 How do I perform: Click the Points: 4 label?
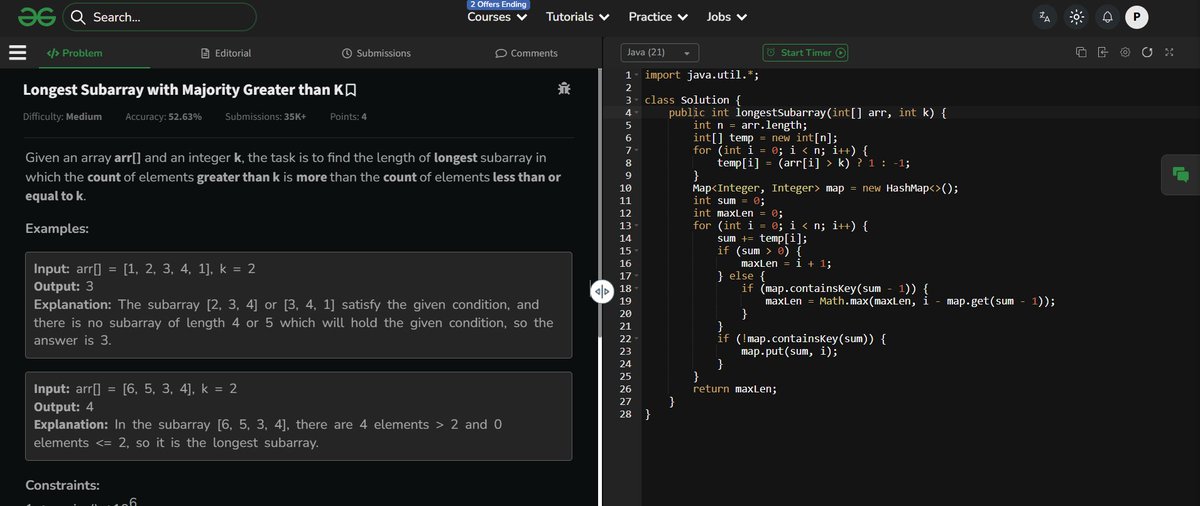tap(348, 117)
